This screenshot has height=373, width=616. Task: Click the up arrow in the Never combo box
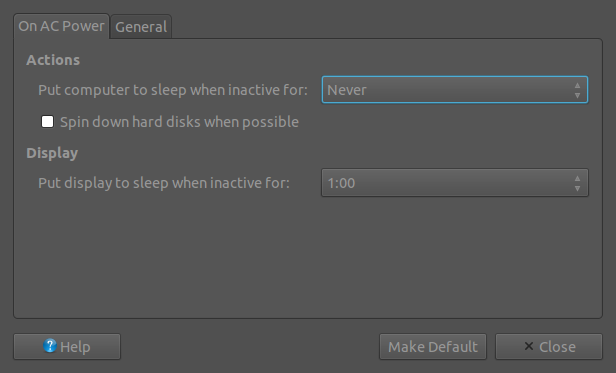[x=577, y=85]
